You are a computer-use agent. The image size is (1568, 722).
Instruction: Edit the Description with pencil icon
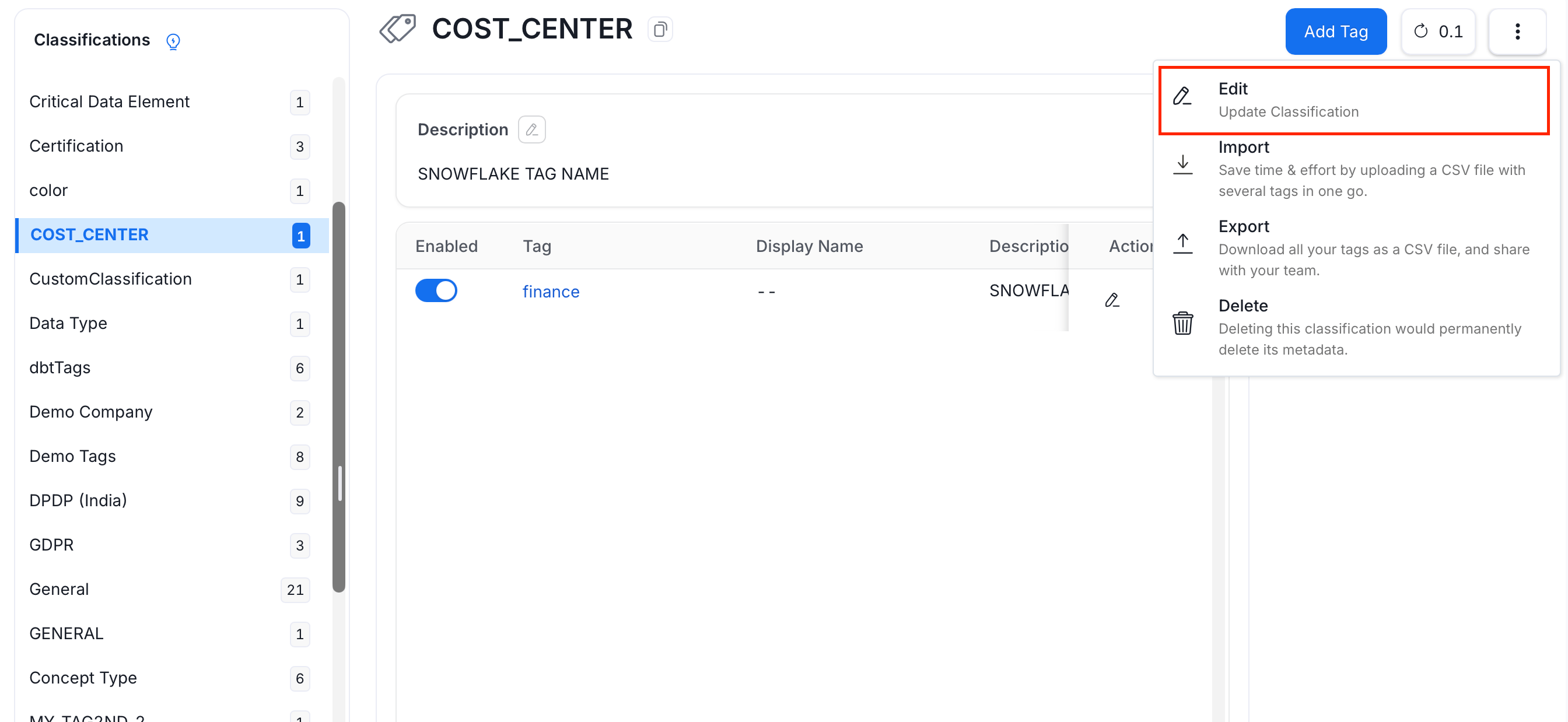click(531, 129)
